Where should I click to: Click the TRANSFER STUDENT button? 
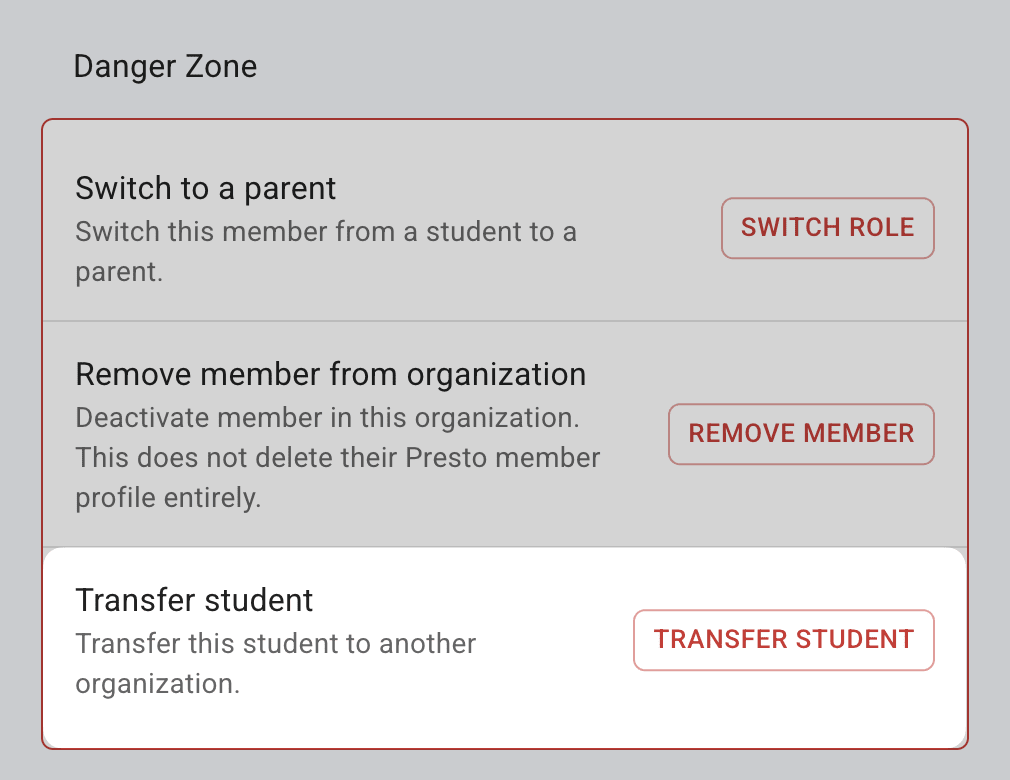point(783,639)
